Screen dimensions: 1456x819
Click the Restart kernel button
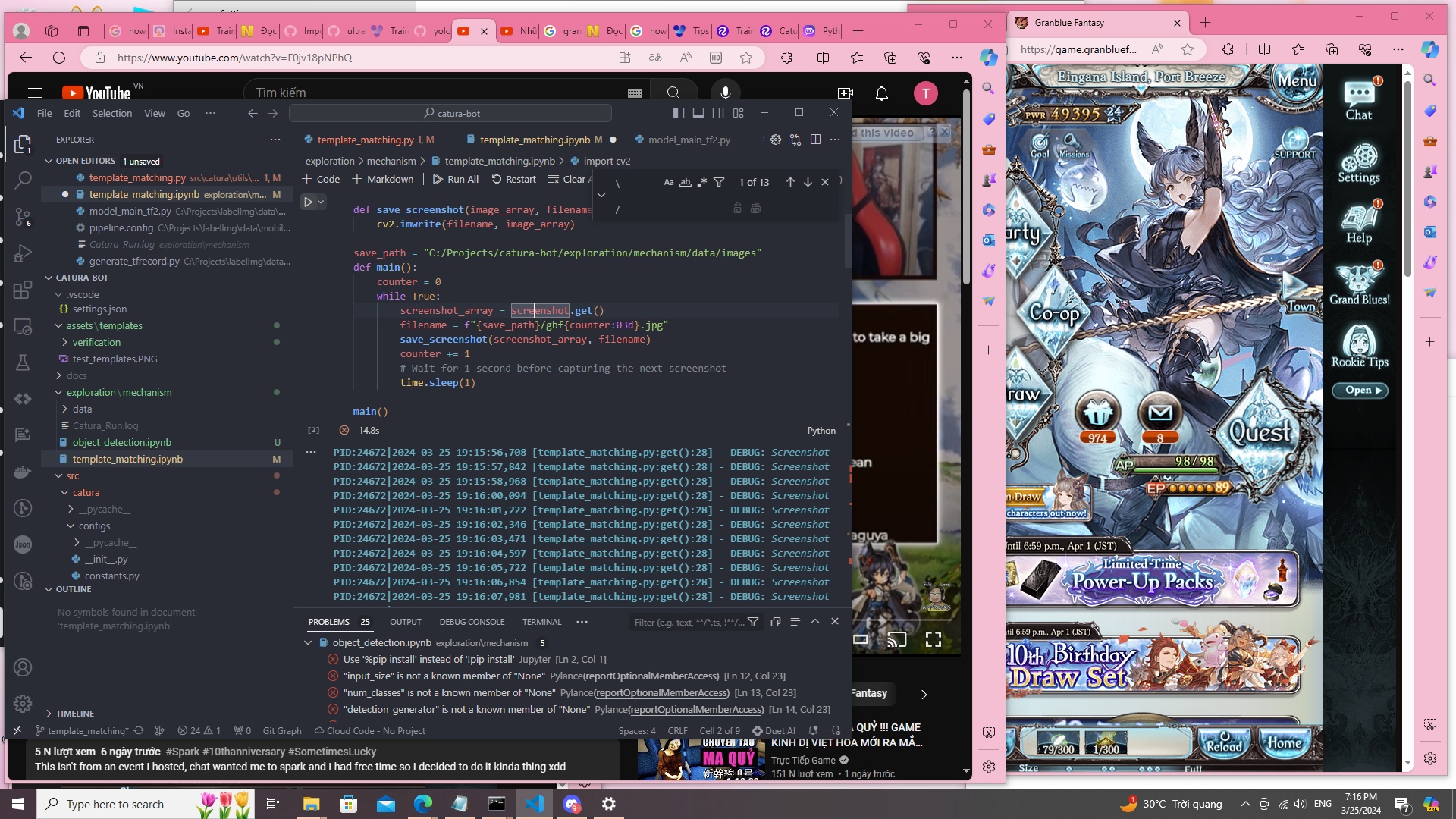pyautogui.click(x=513, y=180)
